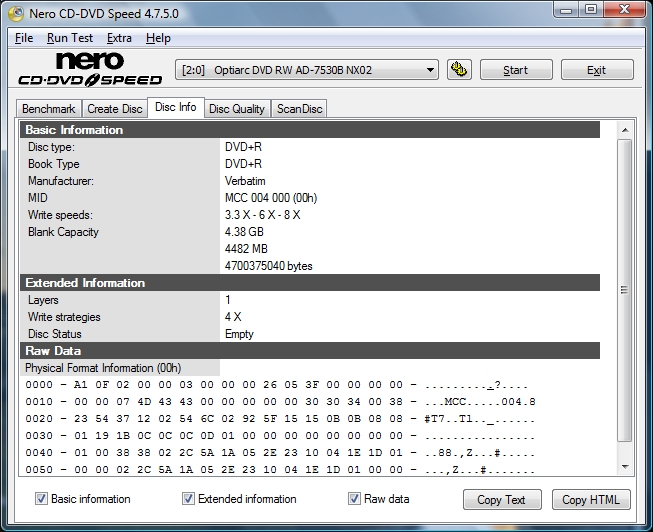Click the Basic Information section header
Image resolution: width=653 pixels, height=532 pixels.
click(310, 130)
